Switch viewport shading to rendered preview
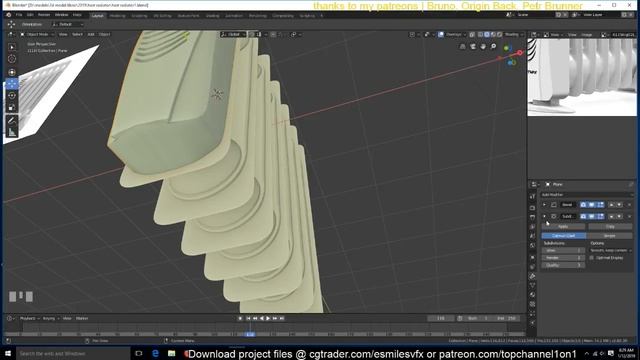The height and width of the screenshot is (360, 640). tap(500, 35)
